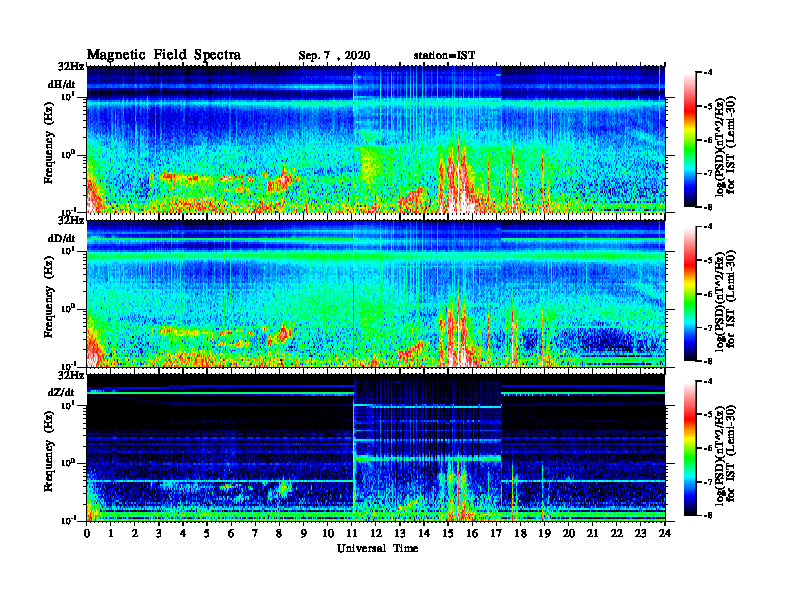This screenshot has height=612, width=792.
Task: Click hour "2" on the time axis
Action: (135, 533)
